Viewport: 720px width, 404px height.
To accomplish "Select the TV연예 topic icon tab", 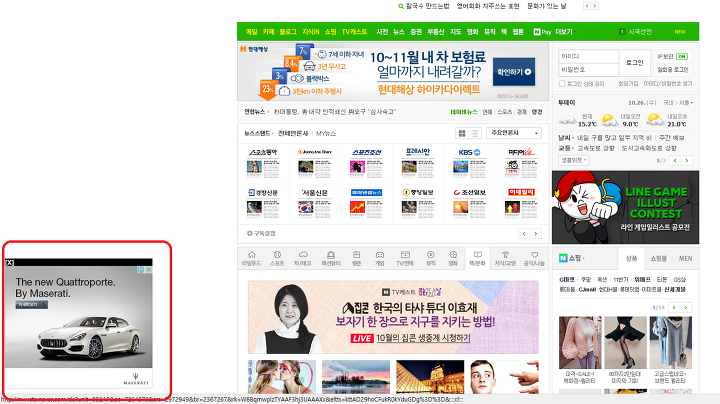I will (405, 258).
